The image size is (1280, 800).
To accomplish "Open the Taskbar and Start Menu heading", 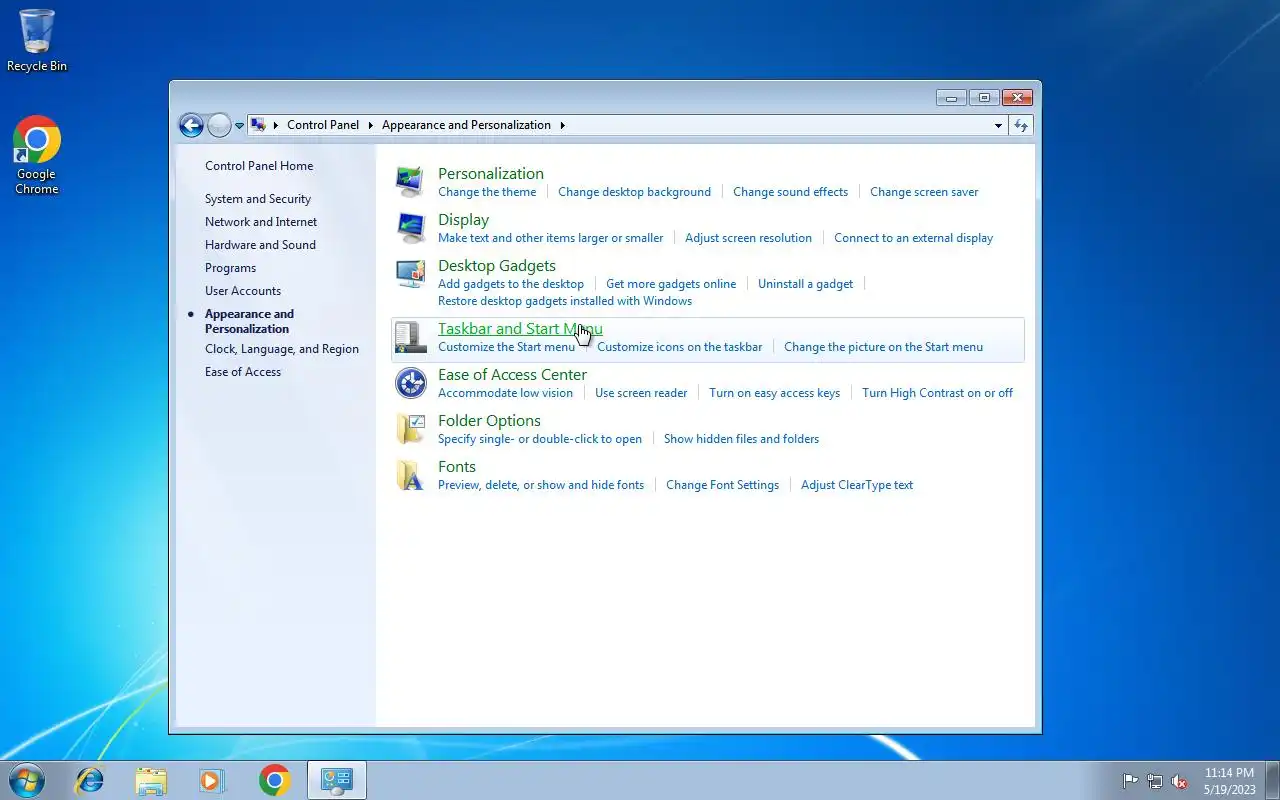I will coord(520,329).
